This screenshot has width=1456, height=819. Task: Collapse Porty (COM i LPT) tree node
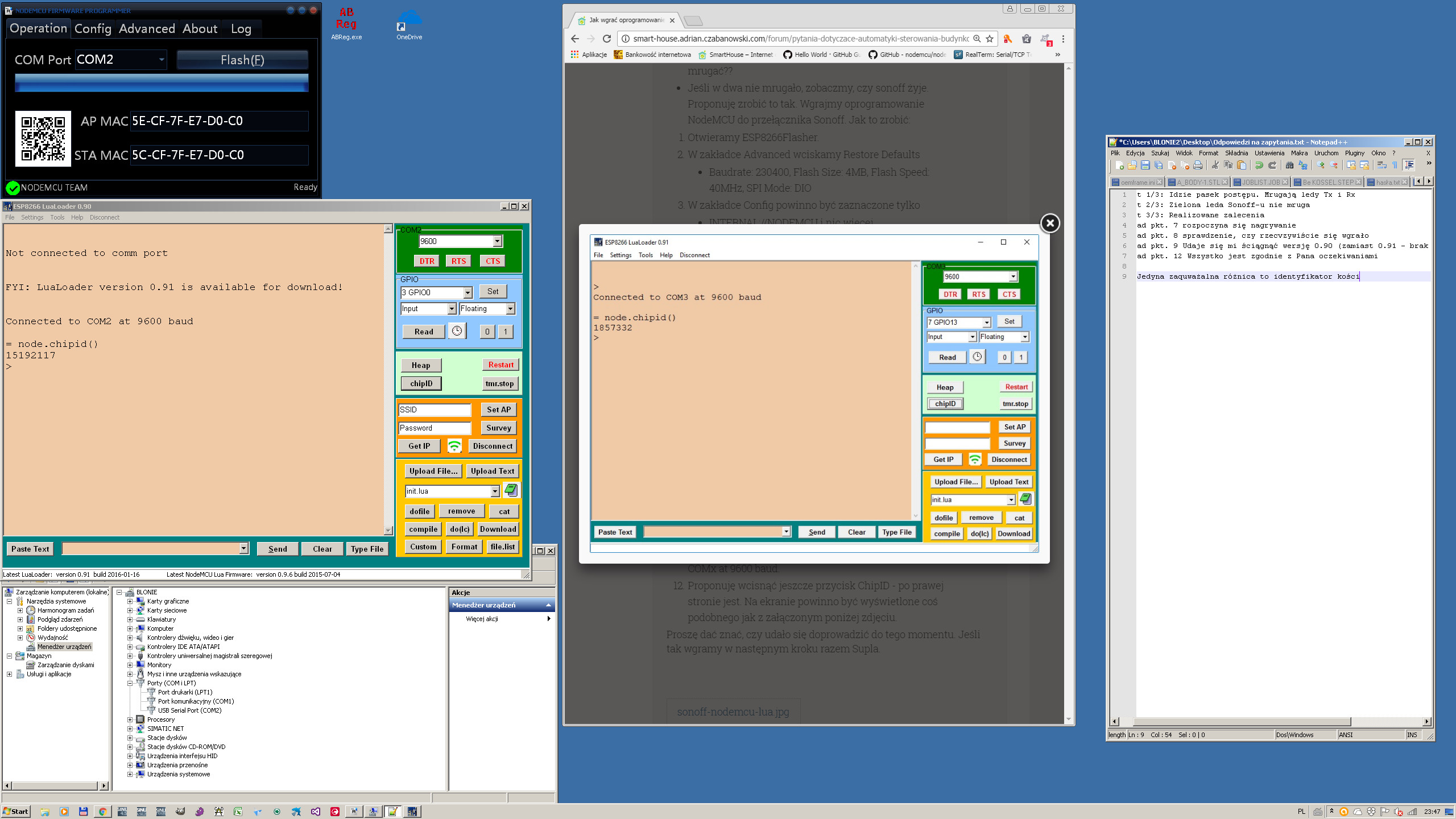[x=130, y=683]
